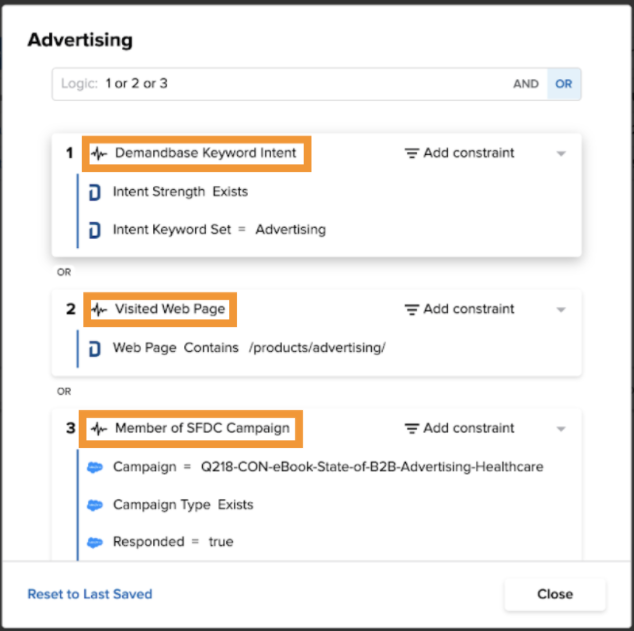
Task: Add constraint to Visited Web Page filter
Action: pyautogui.click(x=459, y=309)
